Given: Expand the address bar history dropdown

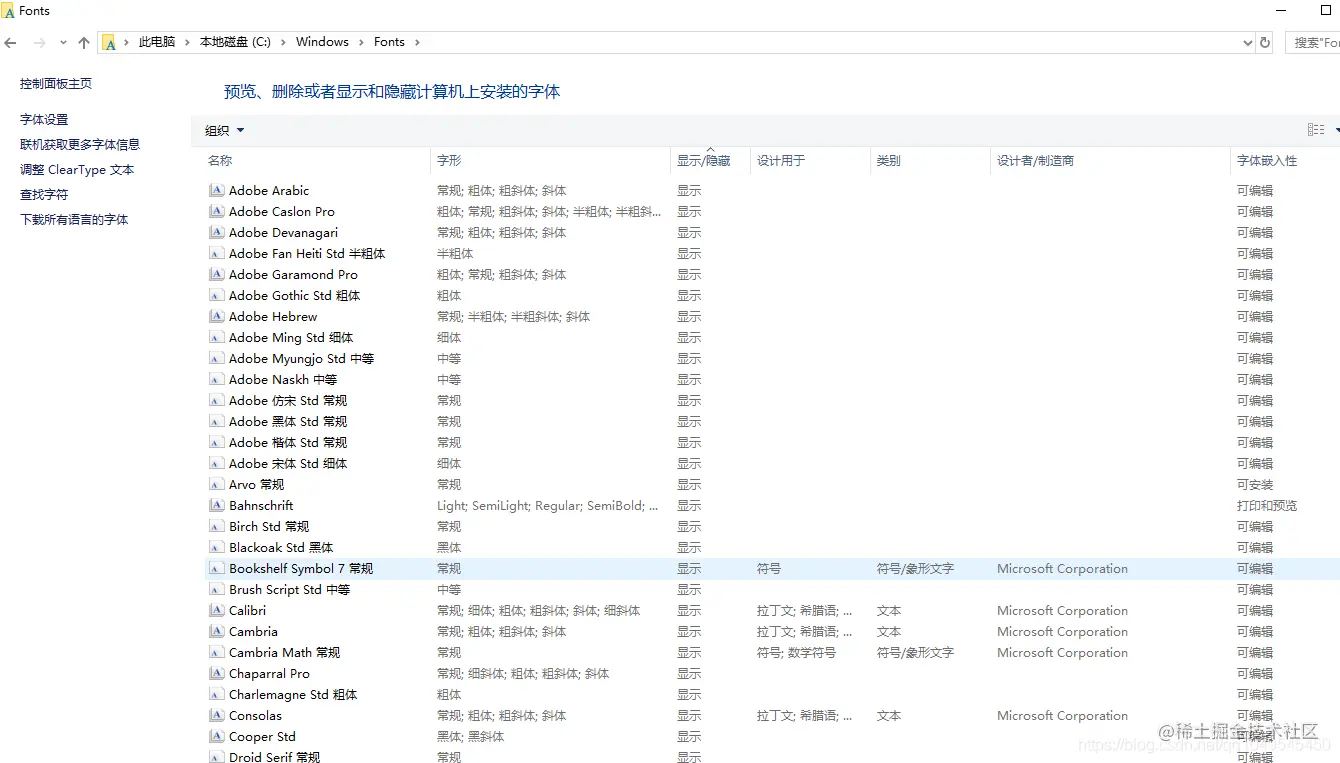Looking at the screenshot, I should (1247, 42).
